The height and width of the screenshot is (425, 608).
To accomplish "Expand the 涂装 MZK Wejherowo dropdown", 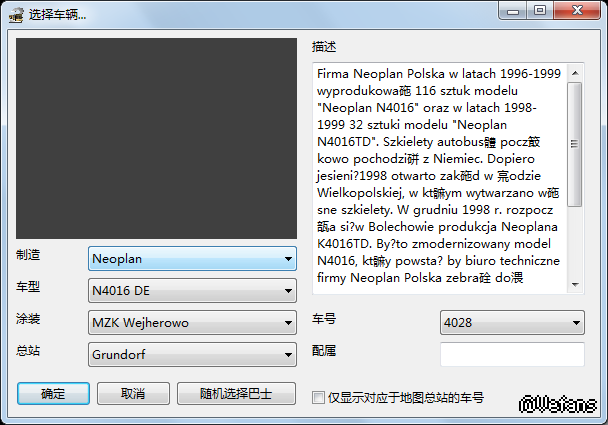I will pos(192,322).
